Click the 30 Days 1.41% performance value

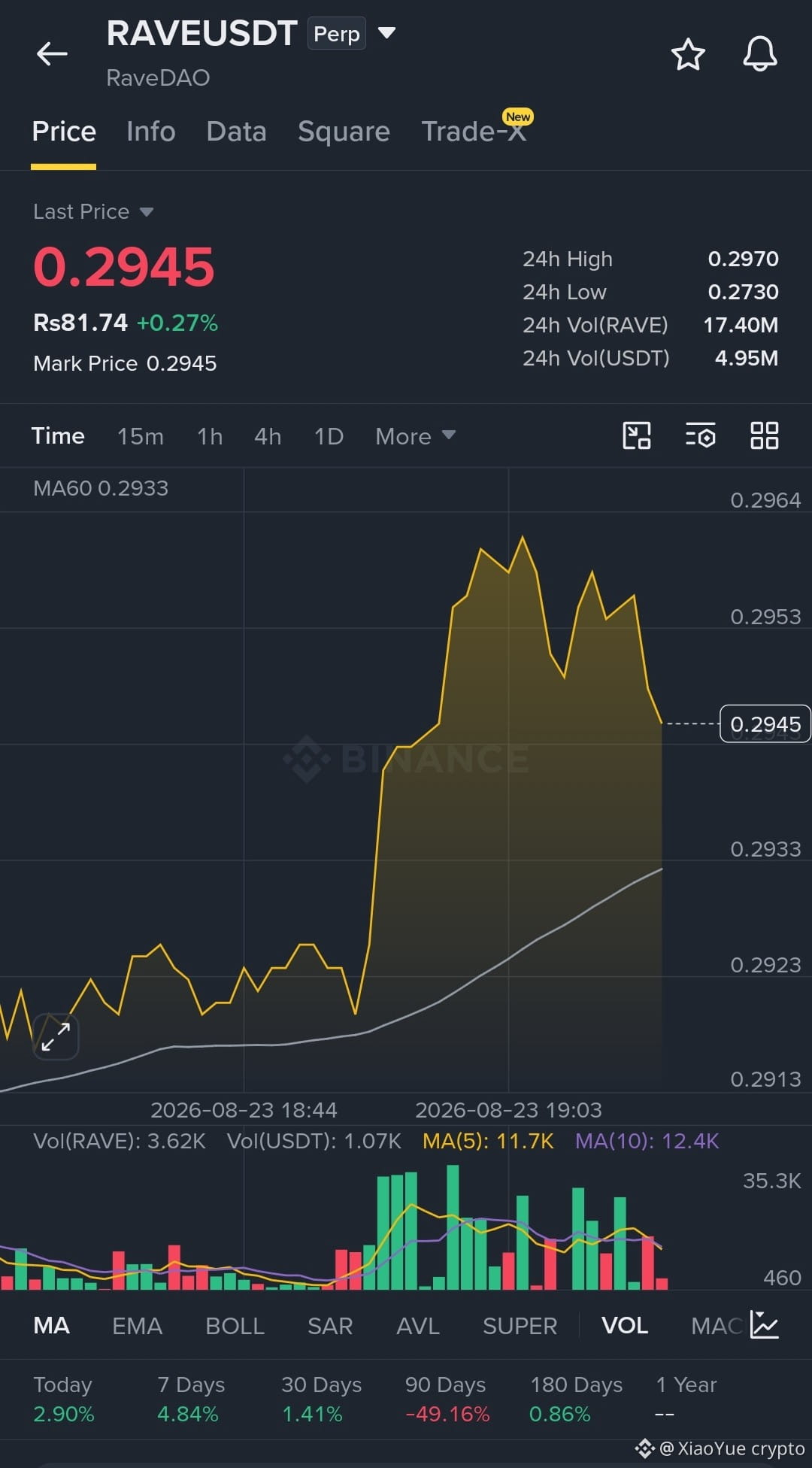point(312,1414)
